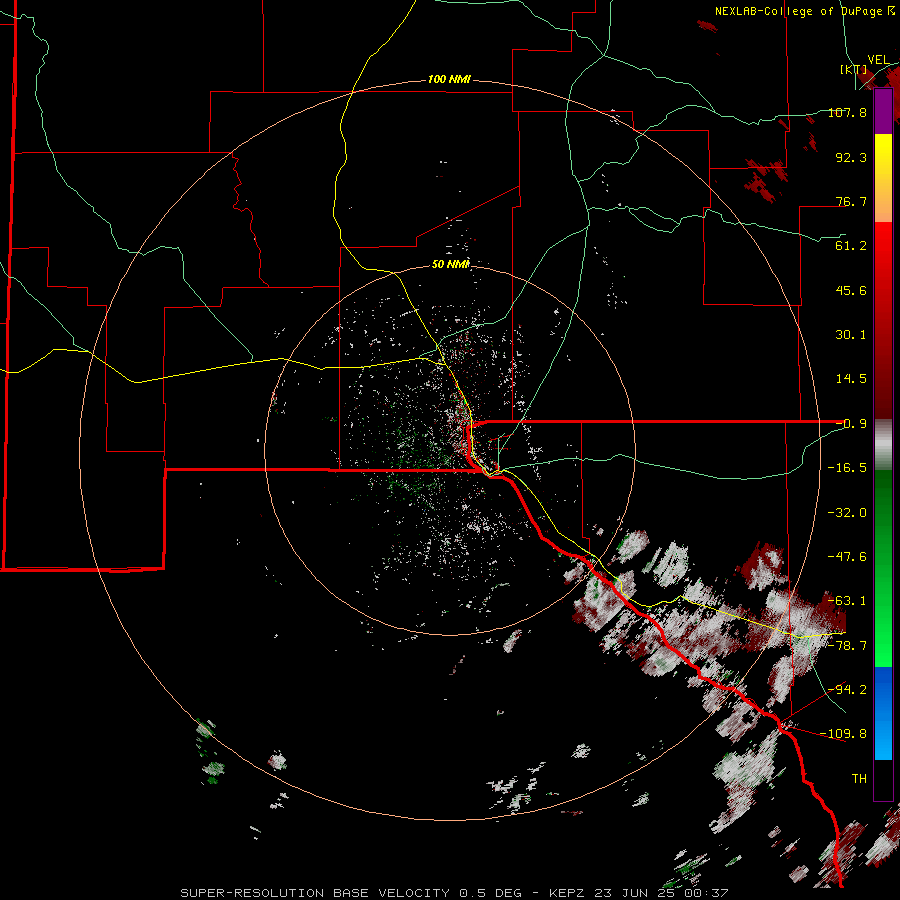Click the 100 NMI range ring label
The image size is (900, 900).
pos(449,79)
